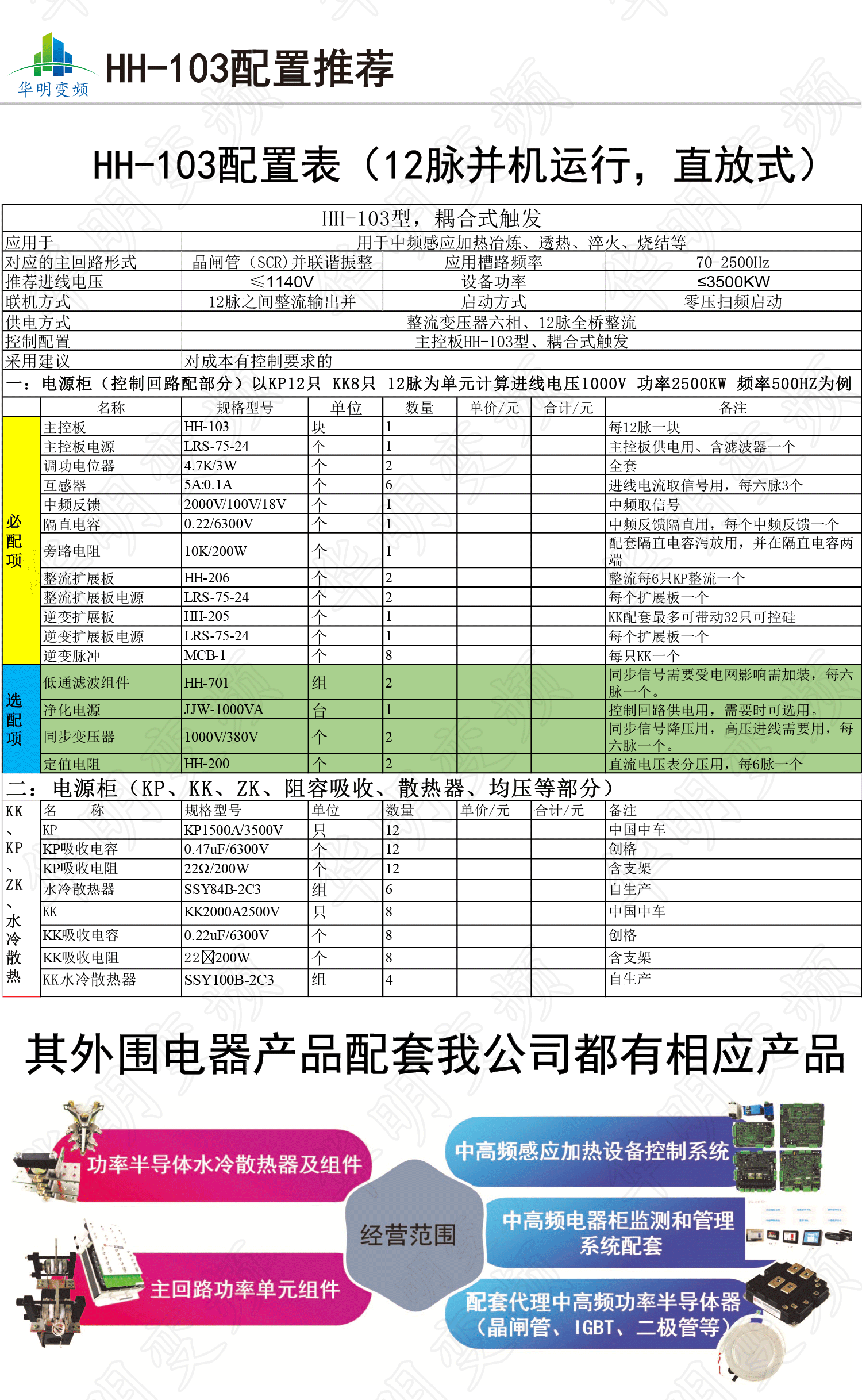Select the power value ≤3500KW

coord(733,282)
